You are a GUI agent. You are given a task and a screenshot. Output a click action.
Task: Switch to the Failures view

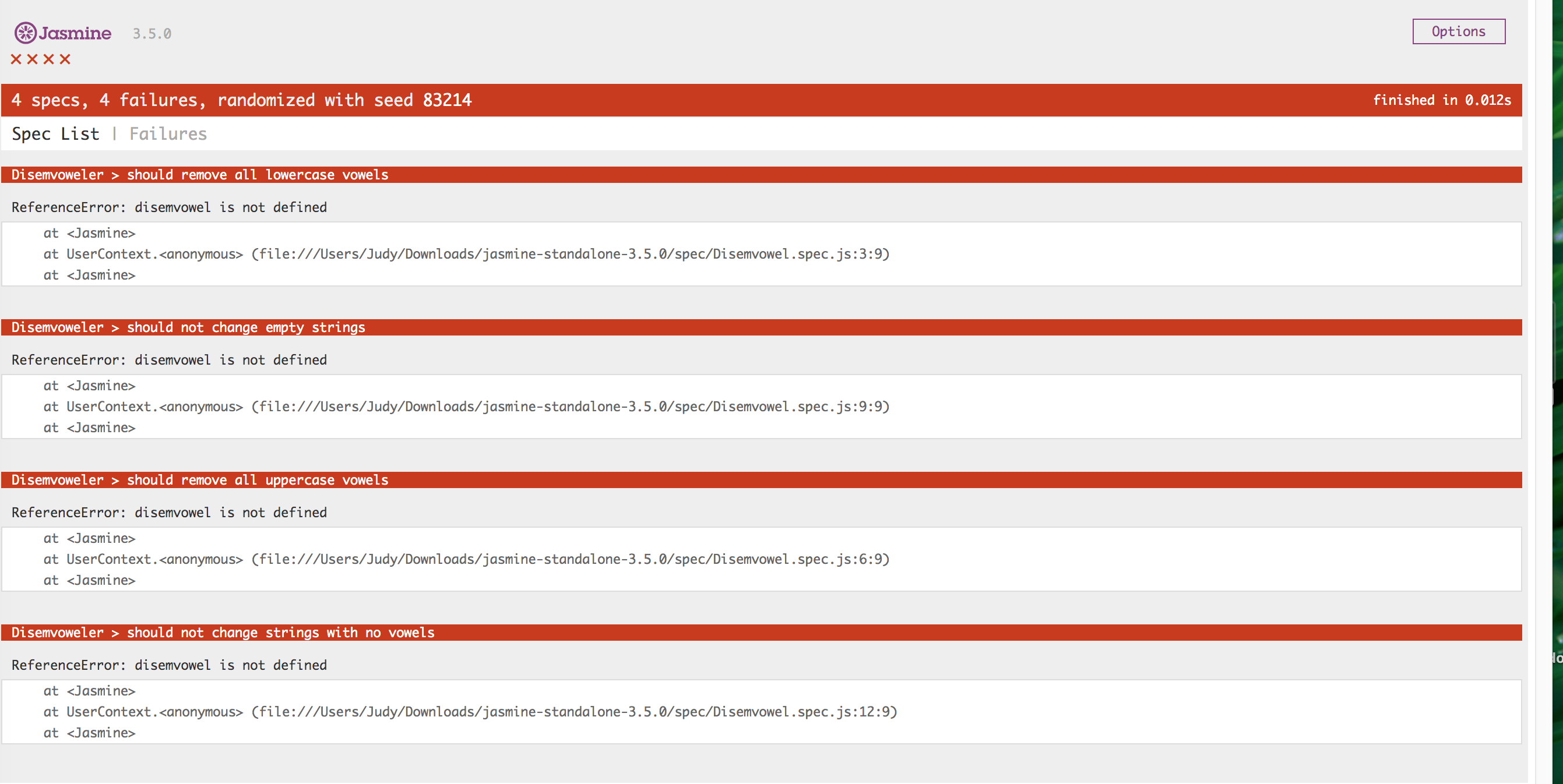[168, 133]
